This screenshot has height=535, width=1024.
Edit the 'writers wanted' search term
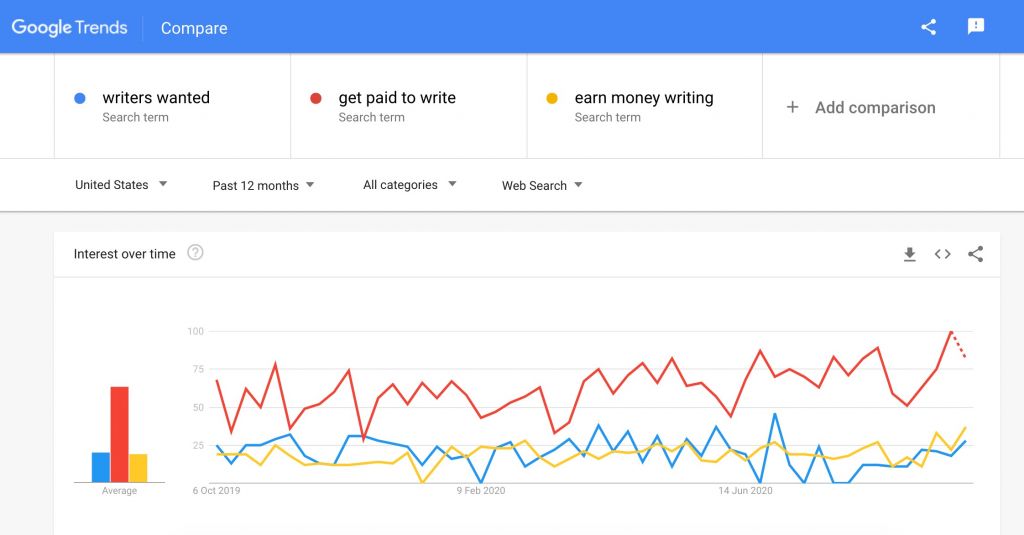point(156,98)
